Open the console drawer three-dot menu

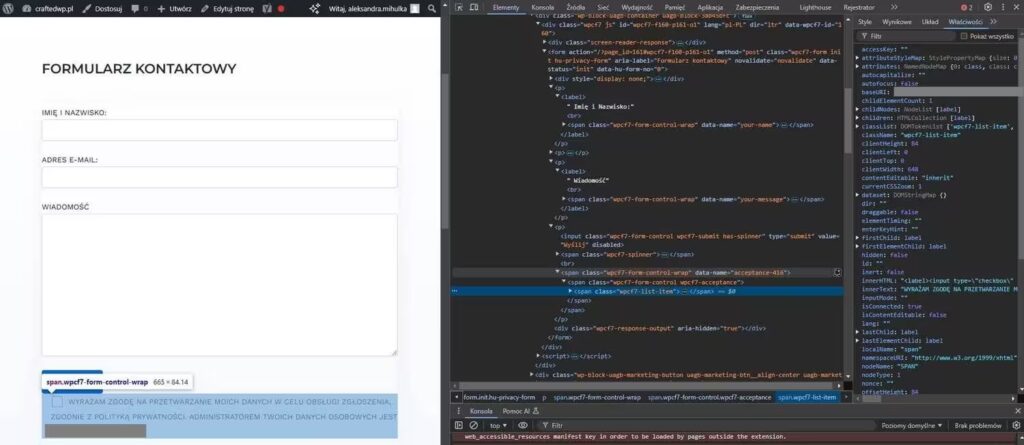pos(458,411)
